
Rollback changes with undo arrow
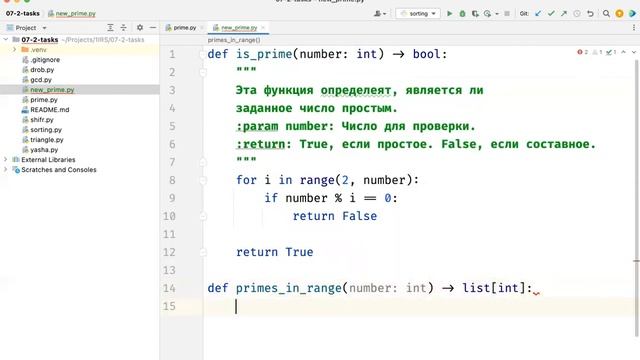(590, 13)
